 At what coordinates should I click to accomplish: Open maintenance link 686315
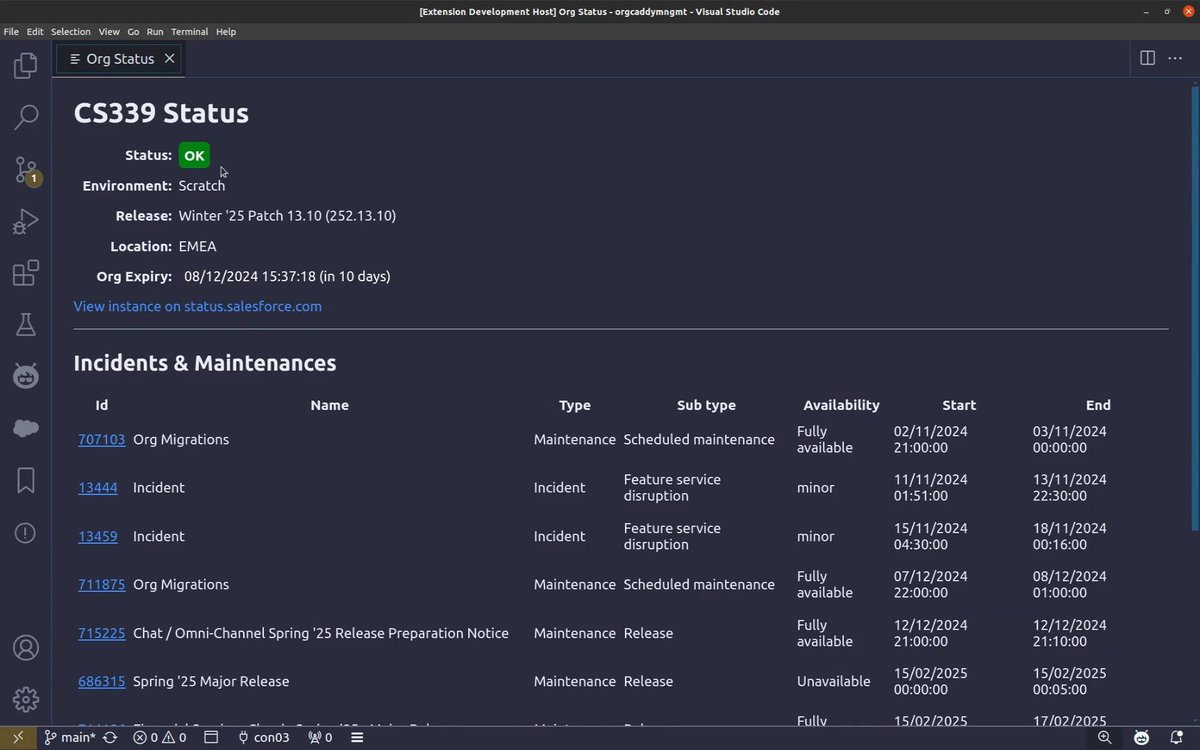(102, 681)
